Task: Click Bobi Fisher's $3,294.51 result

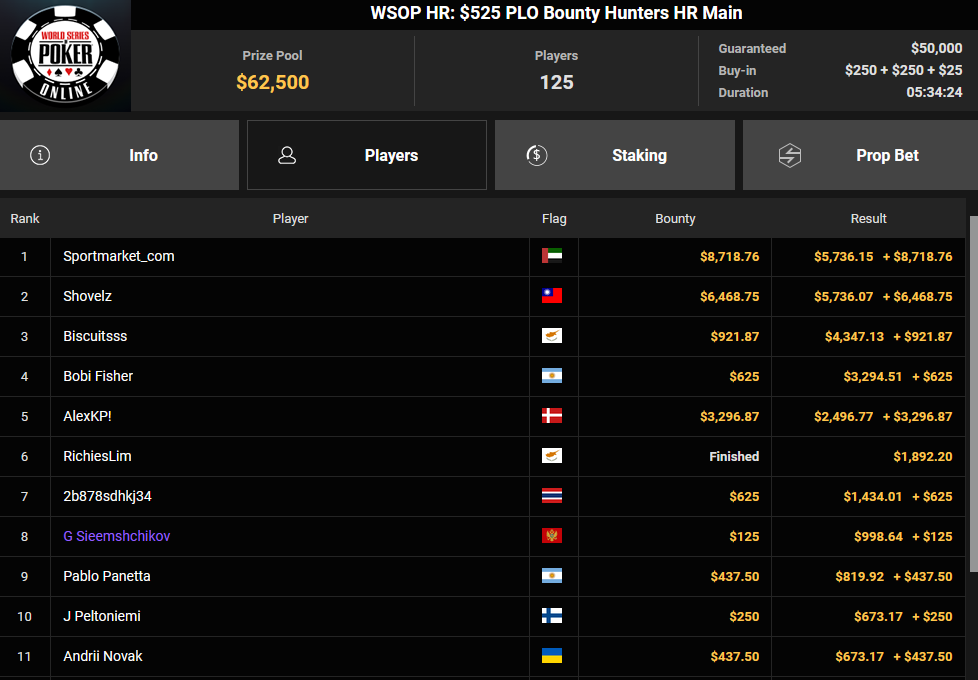Action: click(x=873, y=376)
